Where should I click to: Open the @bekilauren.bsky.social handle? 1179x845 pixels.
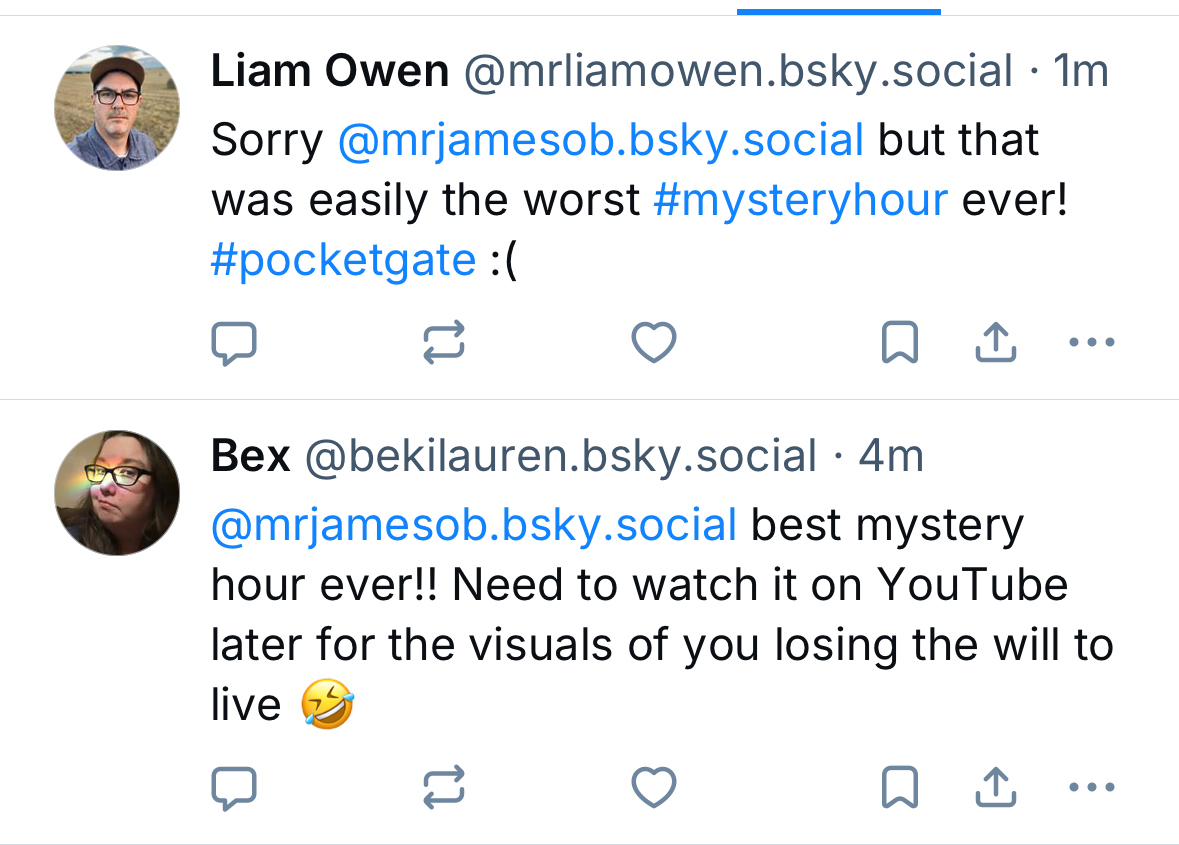(x=560, y=457)
